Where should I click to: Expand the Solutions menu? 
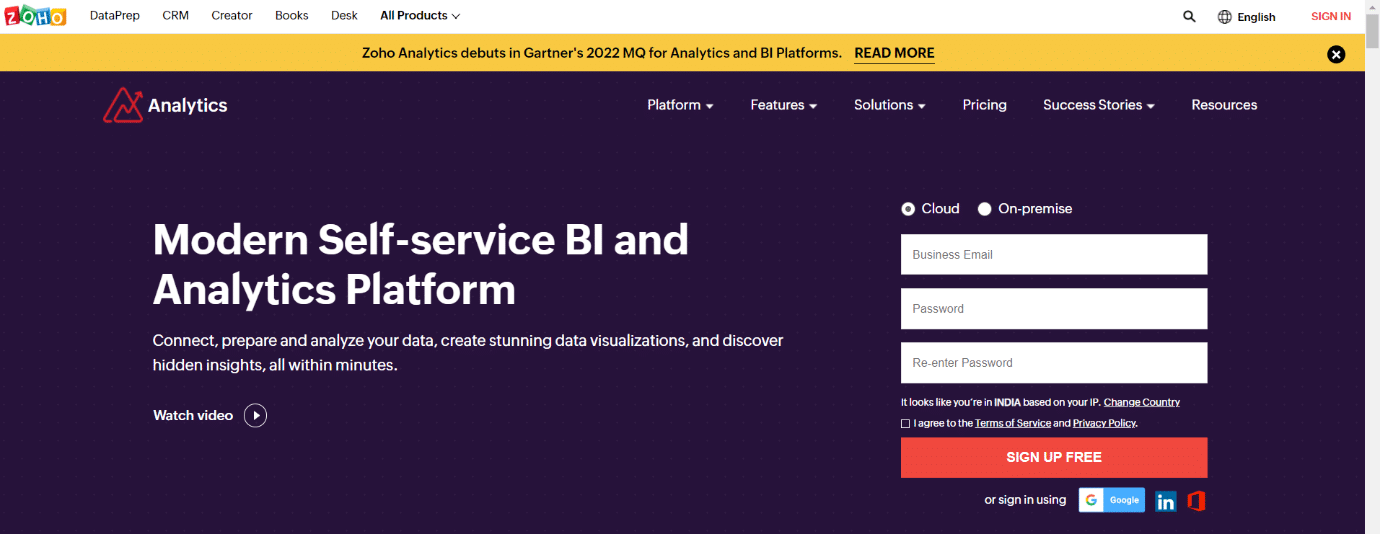890,105
